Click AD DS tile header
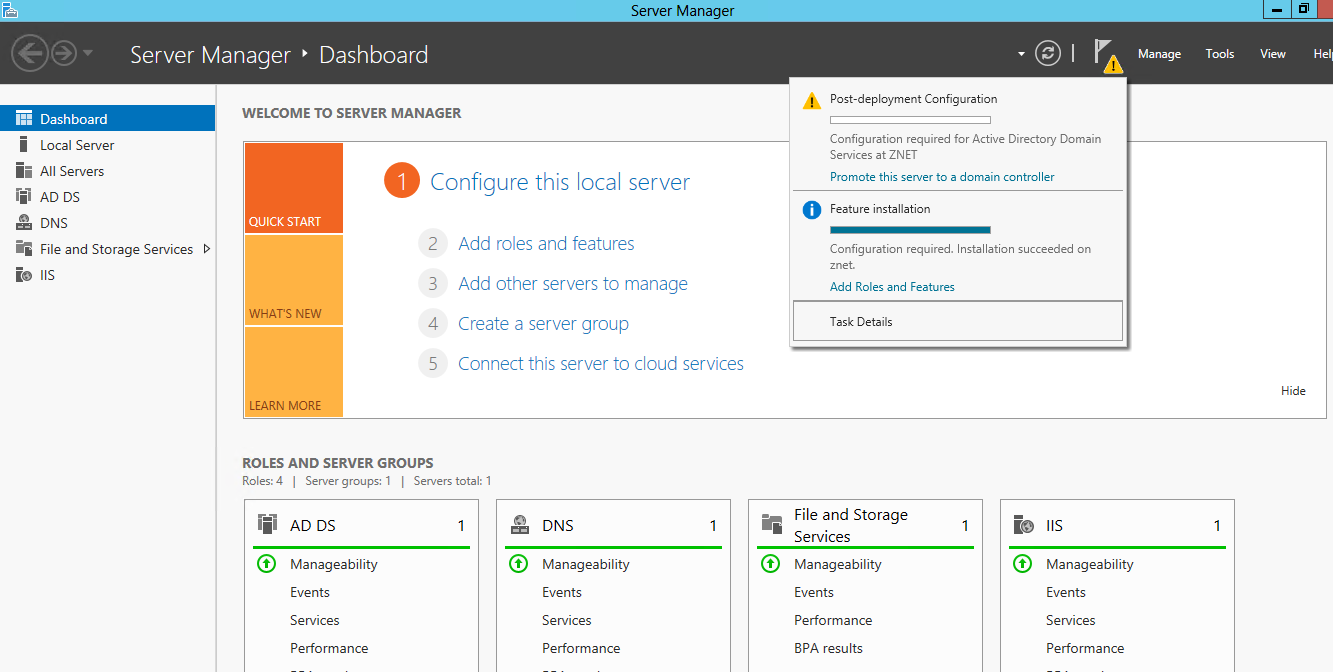Image resolution: width=1334 pixels, height=672 pixels. click(361, 525)
